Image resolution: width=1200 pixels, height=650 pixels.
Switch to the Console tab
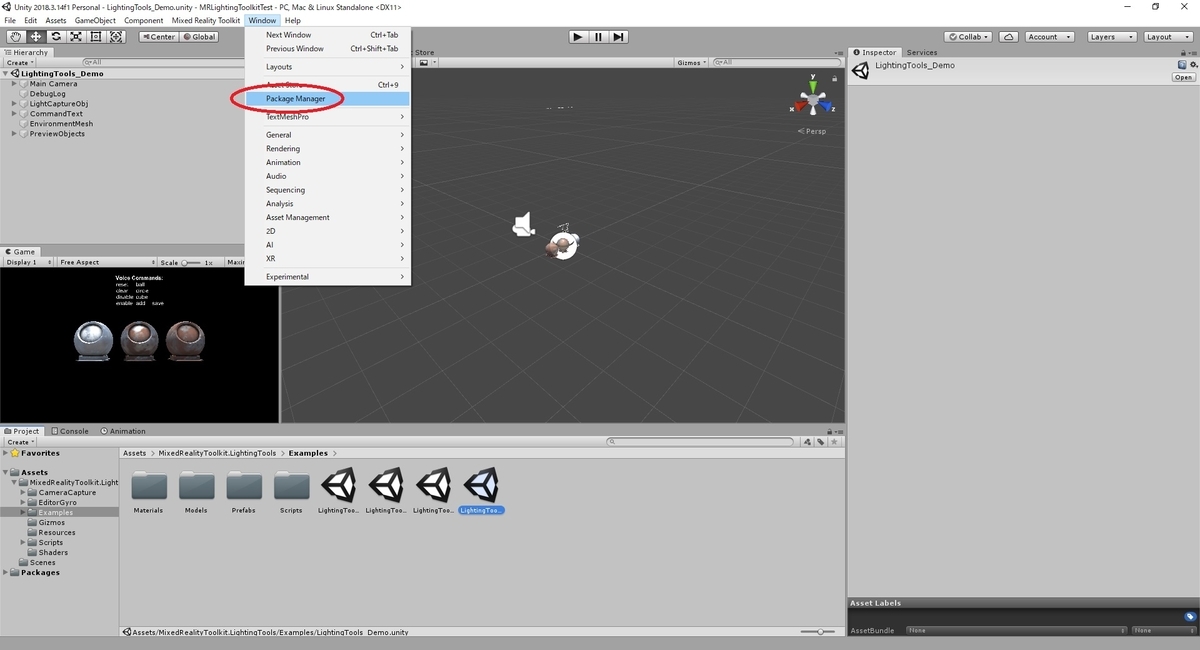pos(69,431)
